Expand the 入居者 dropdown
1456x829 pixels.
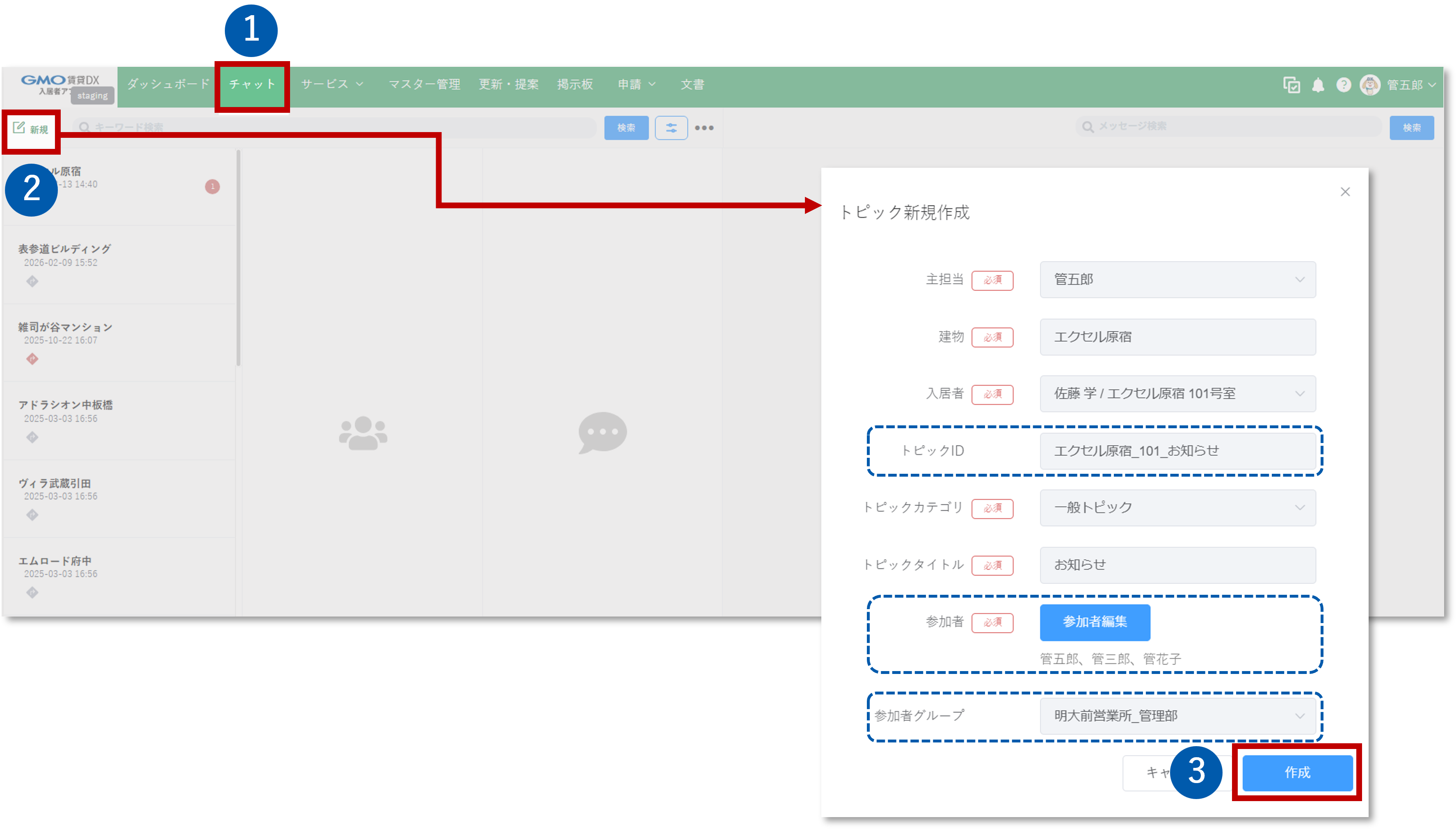coord(1177,393)
